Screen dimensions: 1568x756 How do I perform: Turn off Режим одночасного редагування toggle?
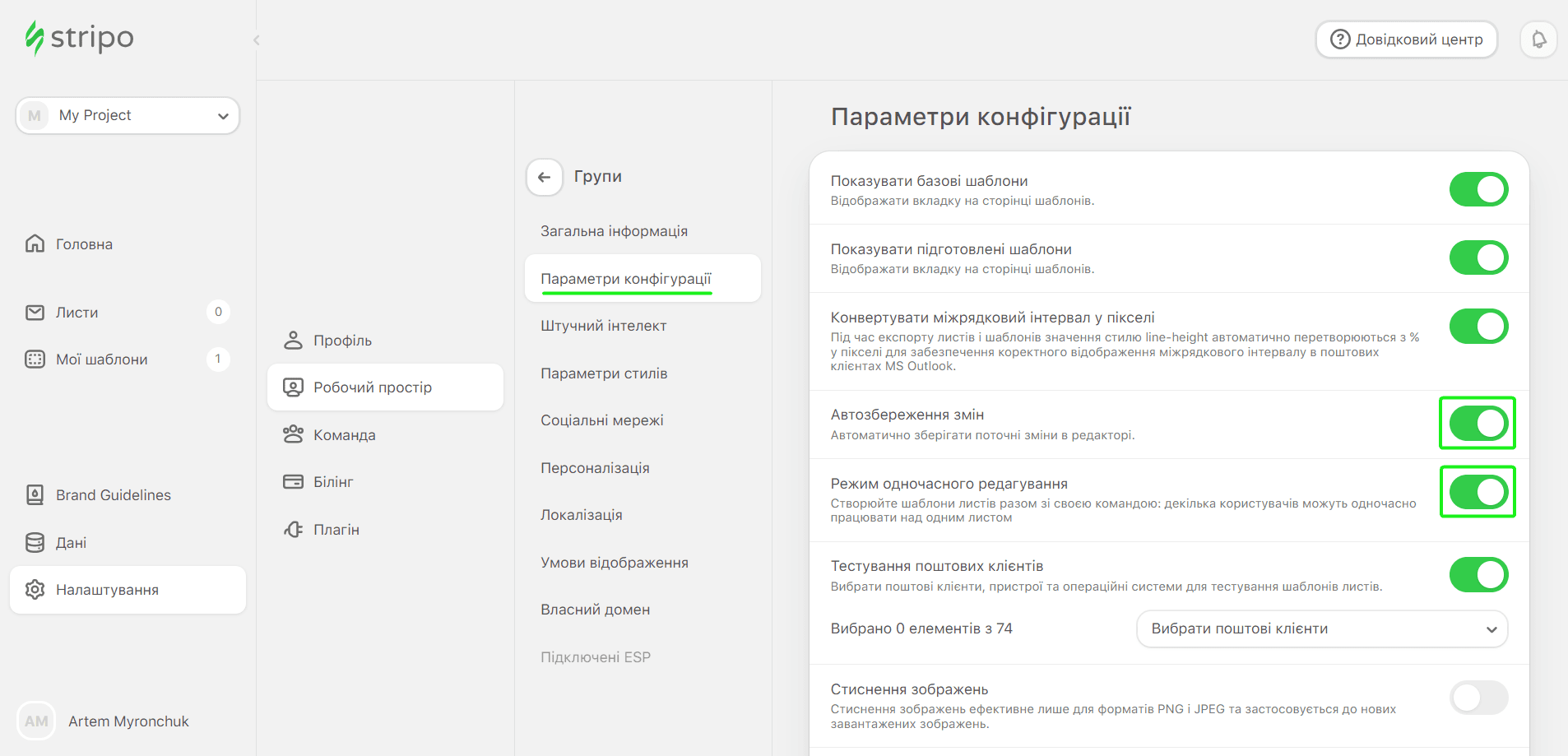(1478, 492)
